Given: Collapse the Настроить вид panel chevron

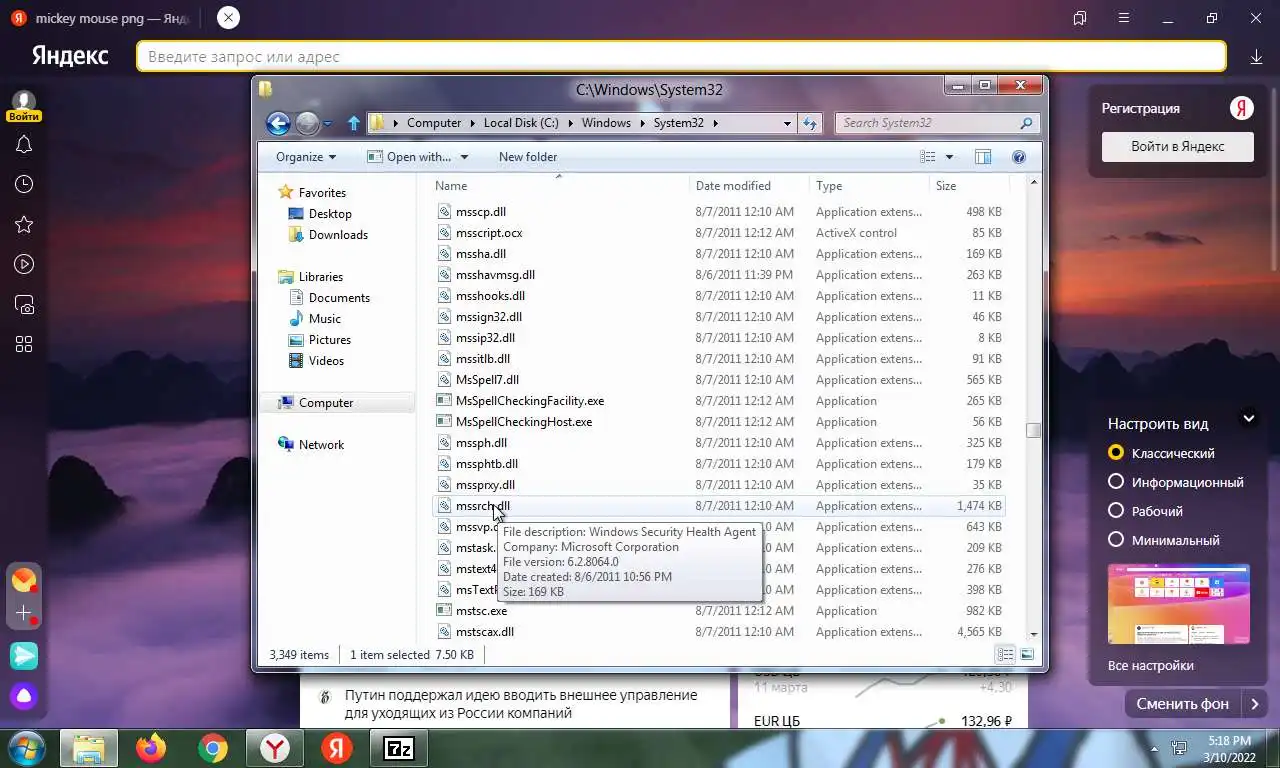Looking at the screenshot, I should [1249, 419].
